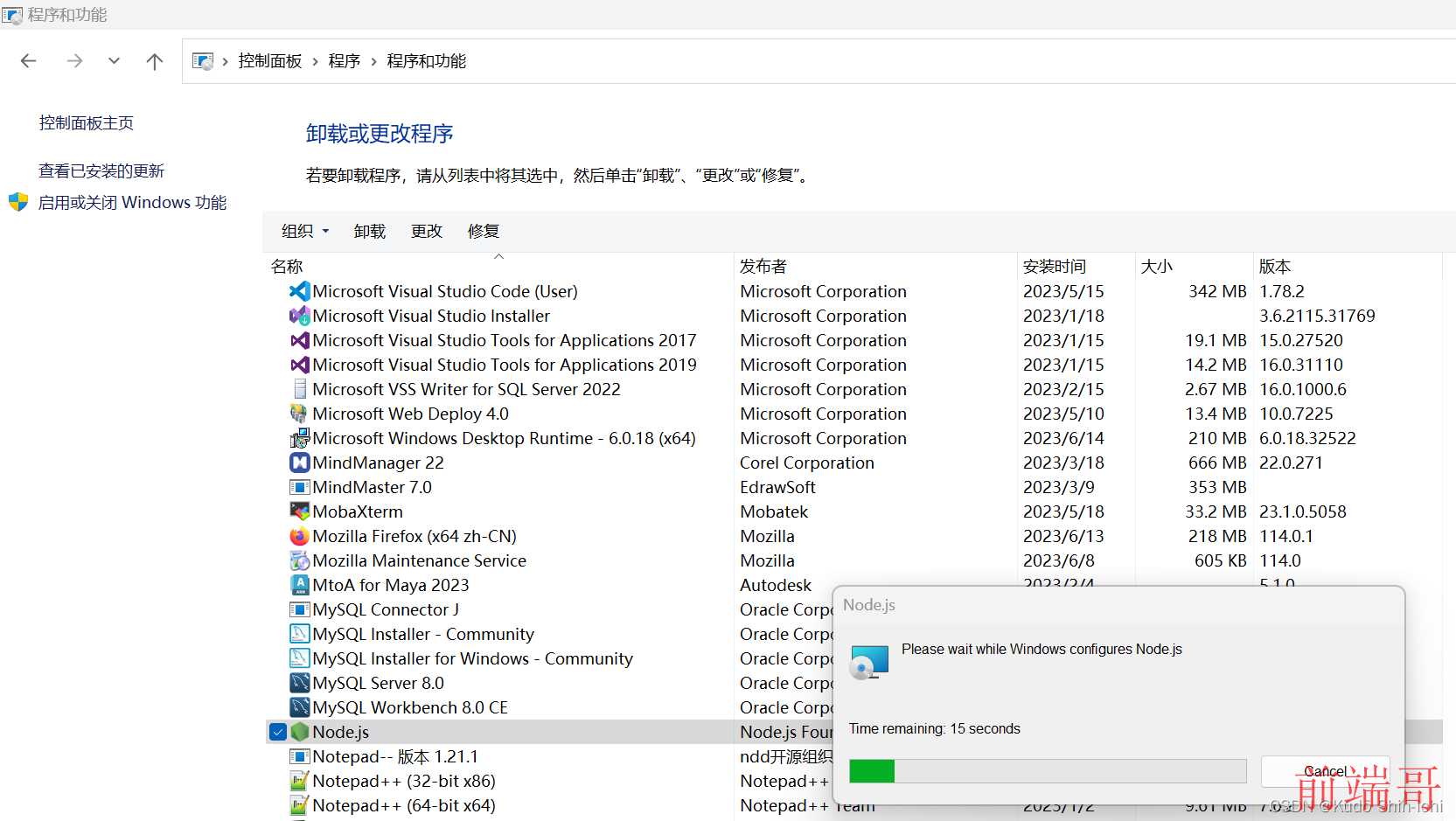Click the EdrawSoft publisher cell
The width and height of the screenshot is (1456, 821).
click(x=777, y=487)
